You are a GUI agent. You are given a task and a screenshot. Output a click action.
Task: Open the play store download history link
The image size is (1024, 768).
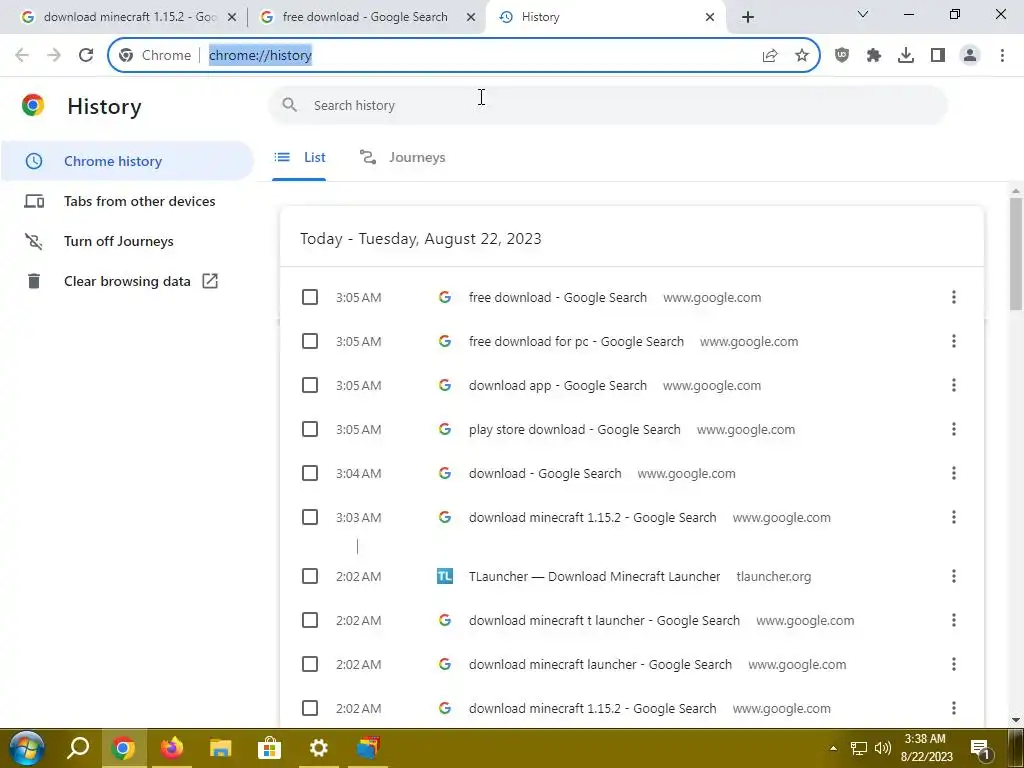point(575,430)
